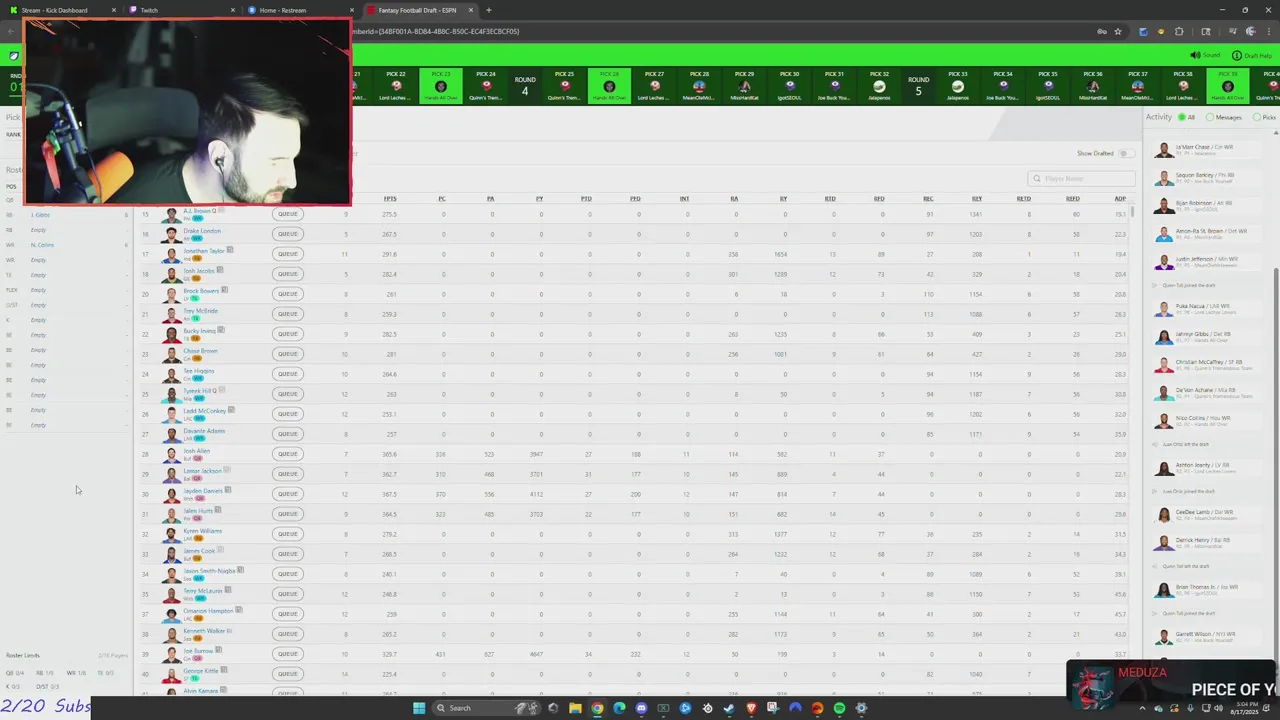Toggle the Sound speaker icon

[x=1194, y=55]
